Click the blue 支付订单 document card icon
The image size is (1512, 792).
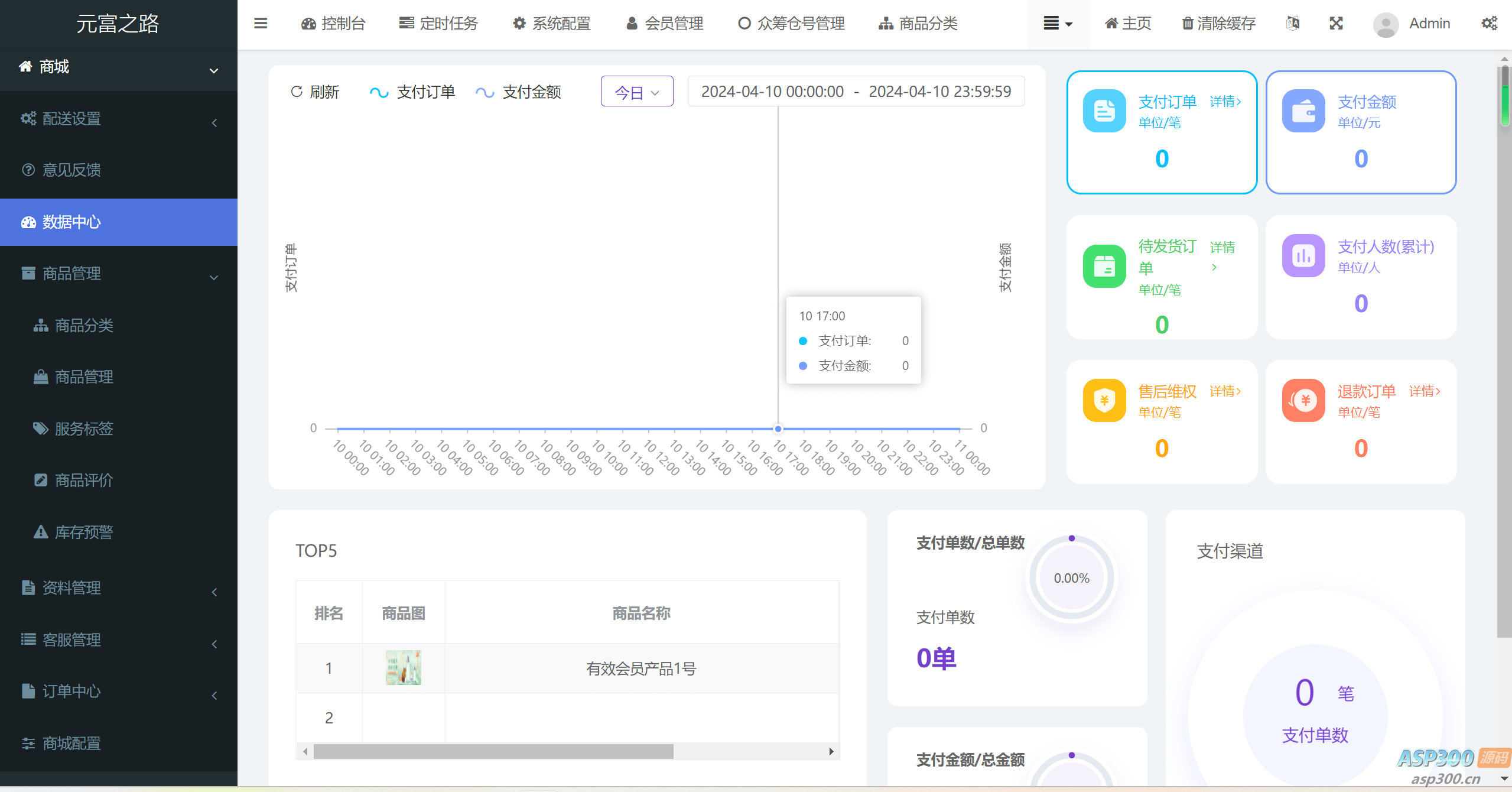[x=1104, y=111]
